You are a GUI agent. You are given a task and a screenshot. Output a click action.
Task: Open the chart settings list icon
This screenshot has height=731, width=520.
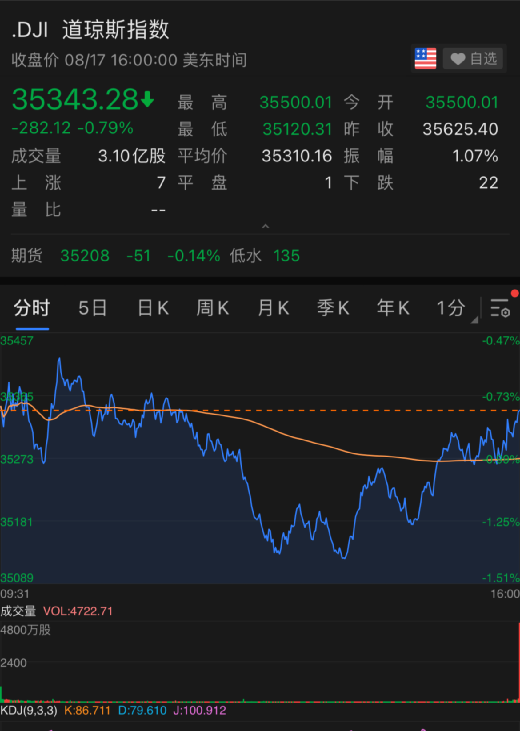(500, 308)
